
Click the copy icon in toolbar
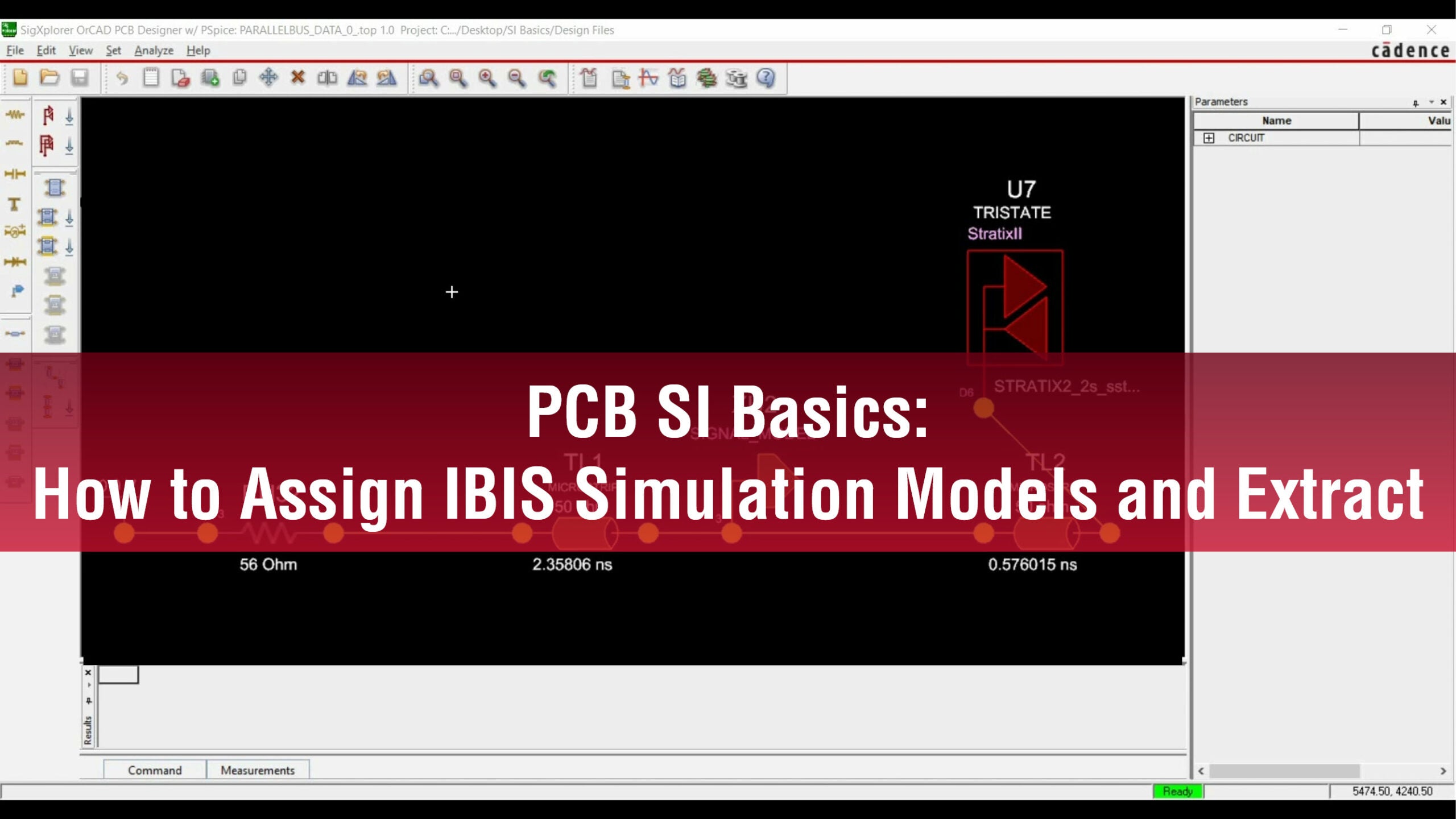tap(239, 77)
